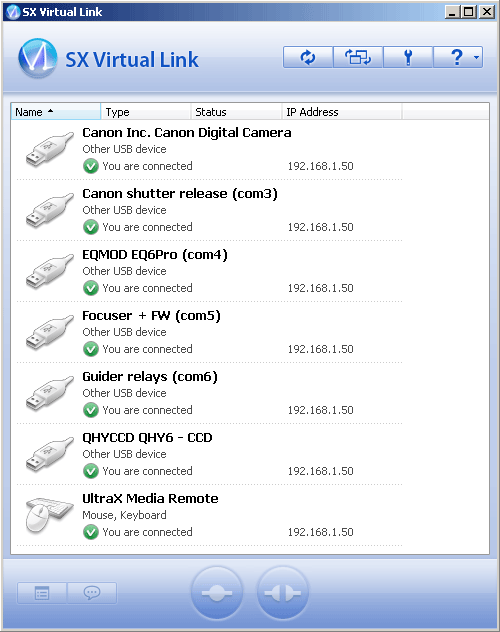
Task: Click green check status of EQMOD EQ6Pro
Action: coord(91,288)
